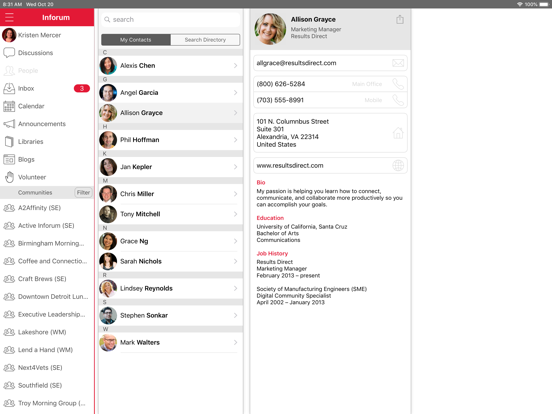Viewport: 552px width, 414px height.
Task: Open Active Inforum (SE) community
Action: (47, 226)
